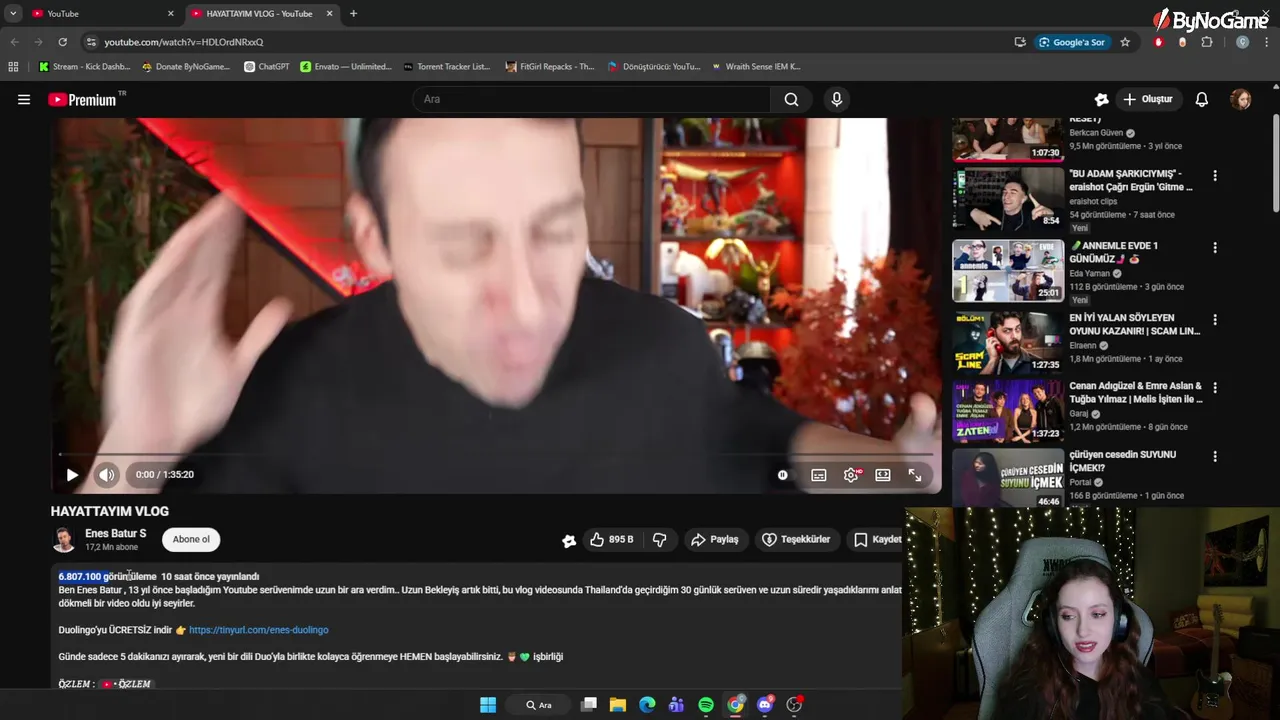Screen dimensions: 1280x720
Task: Open the Envato bookmark
Action: click(x=346, y=67)
